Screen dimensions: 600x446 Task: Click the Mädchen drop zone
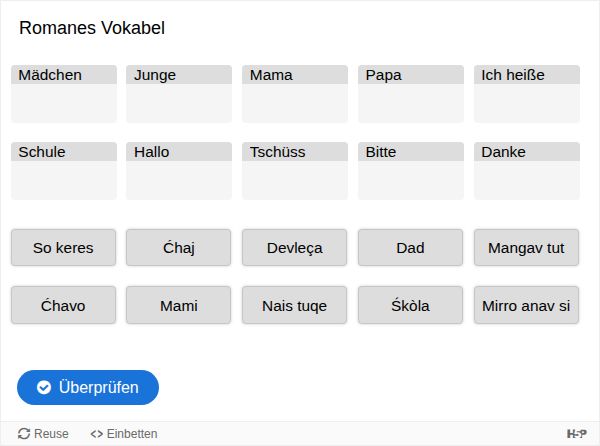63,102
